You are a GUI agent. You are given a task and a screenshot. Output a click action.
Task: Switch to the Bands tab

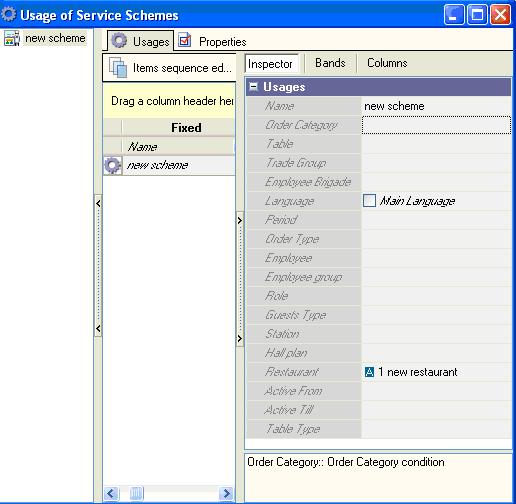pyautogui.click(x=330, y=63)
